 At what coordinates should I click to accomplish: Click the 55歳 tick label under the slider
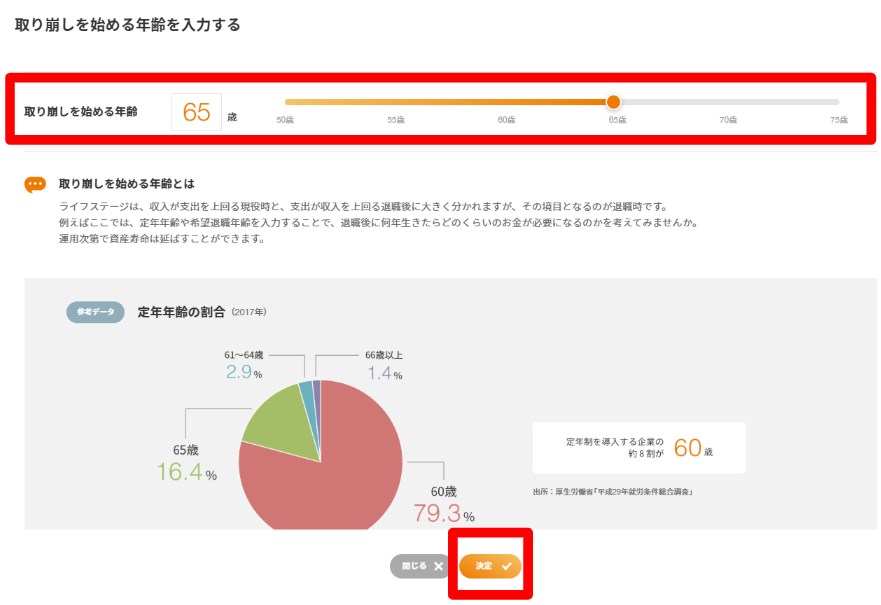point(396,120)
